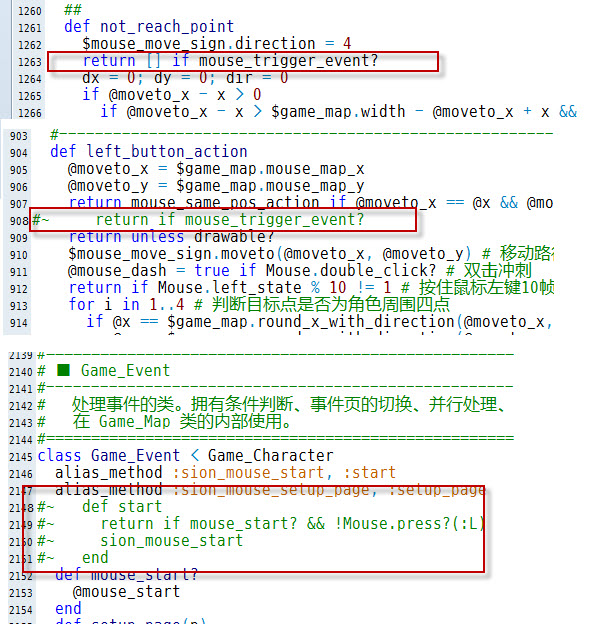Viewport: 592px width, 624px height.
Task: Click line number 911 in the gutter
Action: coord(19,272)
